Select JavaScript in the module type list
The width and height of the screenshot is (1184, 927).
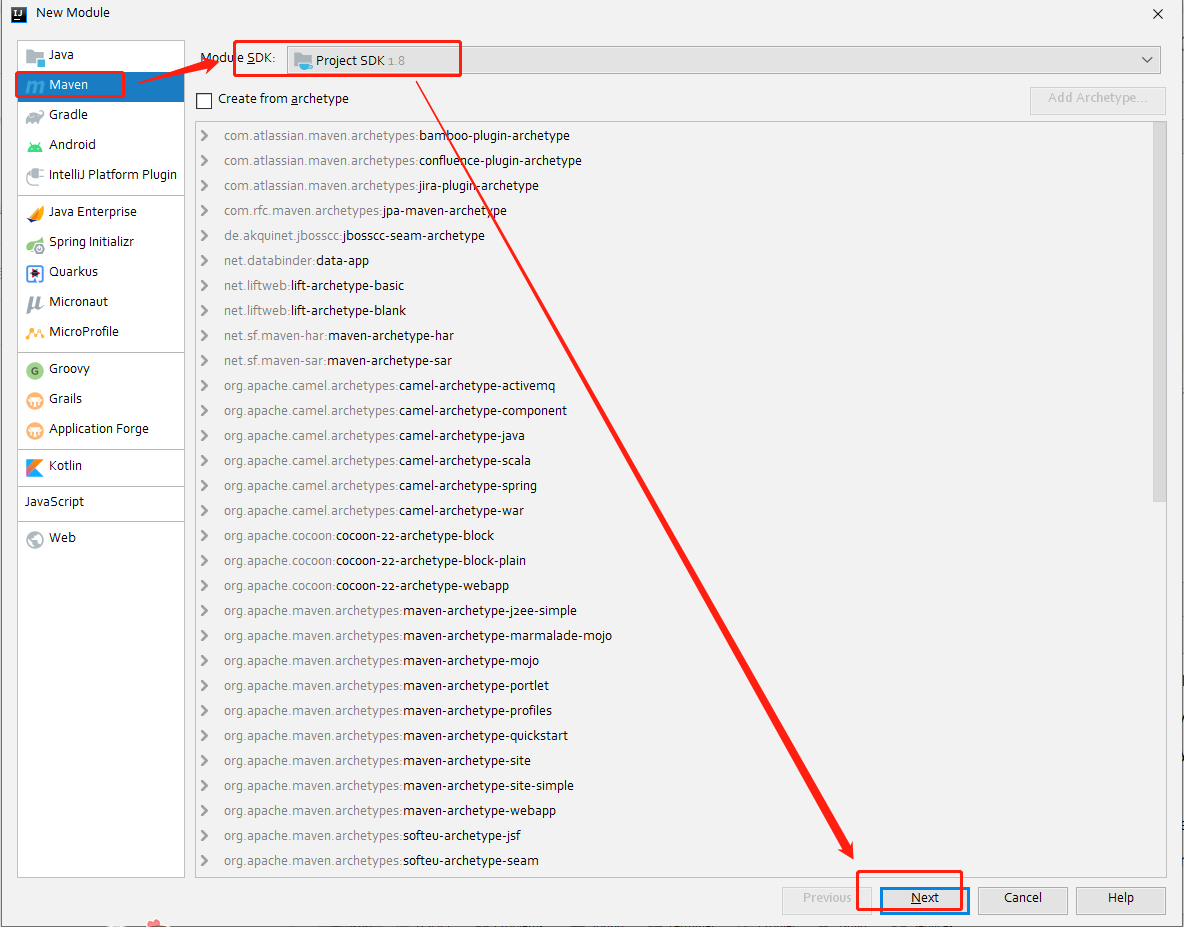click(x=54, y=502)
